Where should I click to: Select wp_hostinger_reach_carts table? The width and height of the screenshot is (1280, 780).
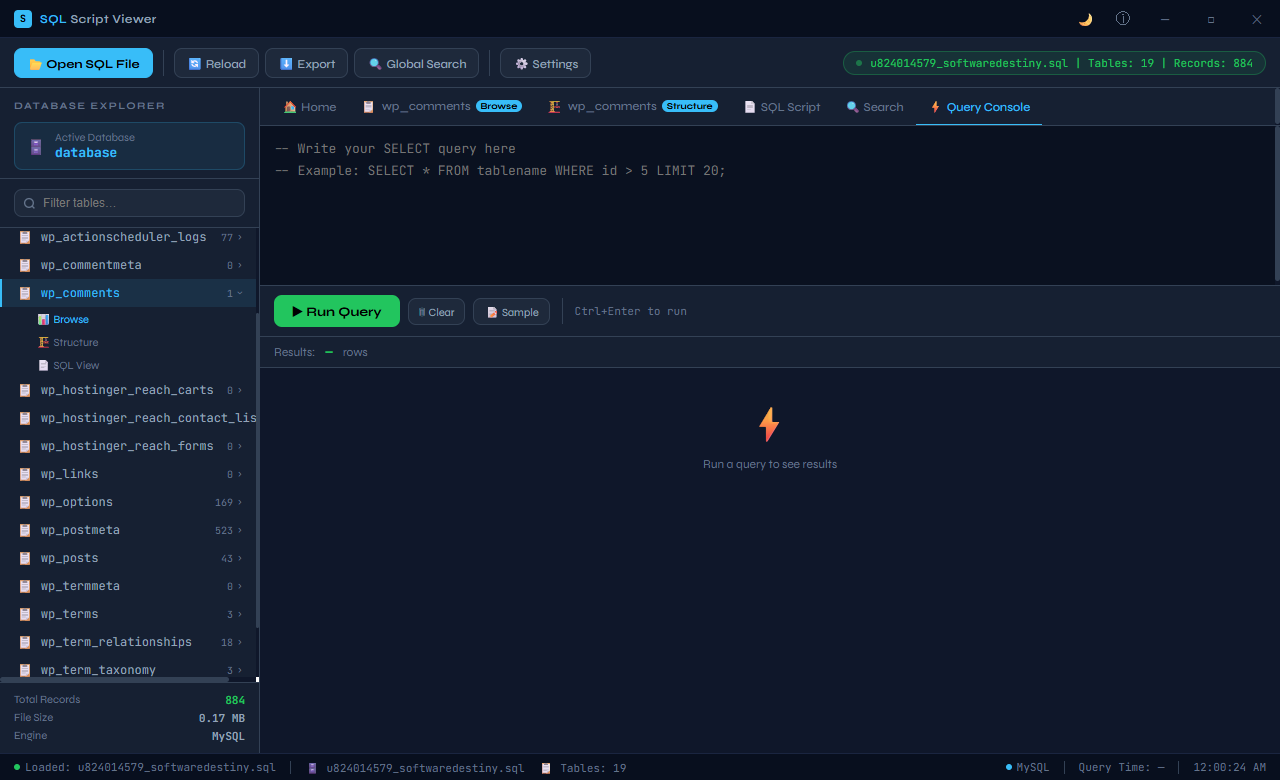point(128,390)
